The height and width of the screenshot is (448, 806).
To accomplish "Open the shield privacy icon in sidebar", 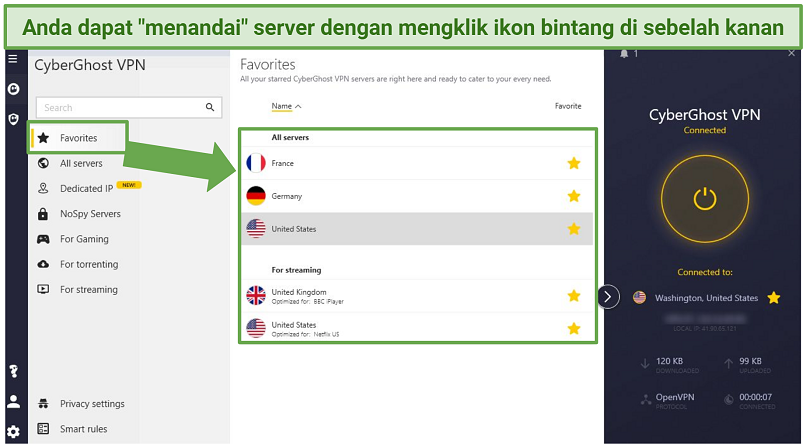I will pos(13,120).
